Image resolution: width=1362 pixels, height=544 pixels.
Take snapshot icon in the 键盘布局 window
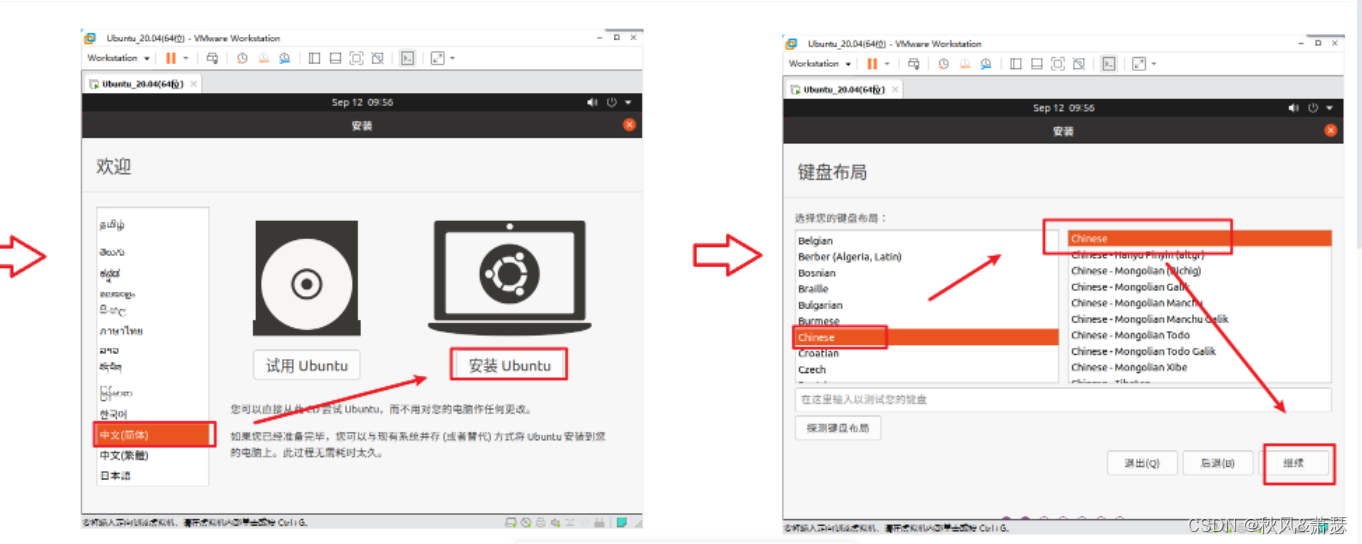(x=943, y=64)
